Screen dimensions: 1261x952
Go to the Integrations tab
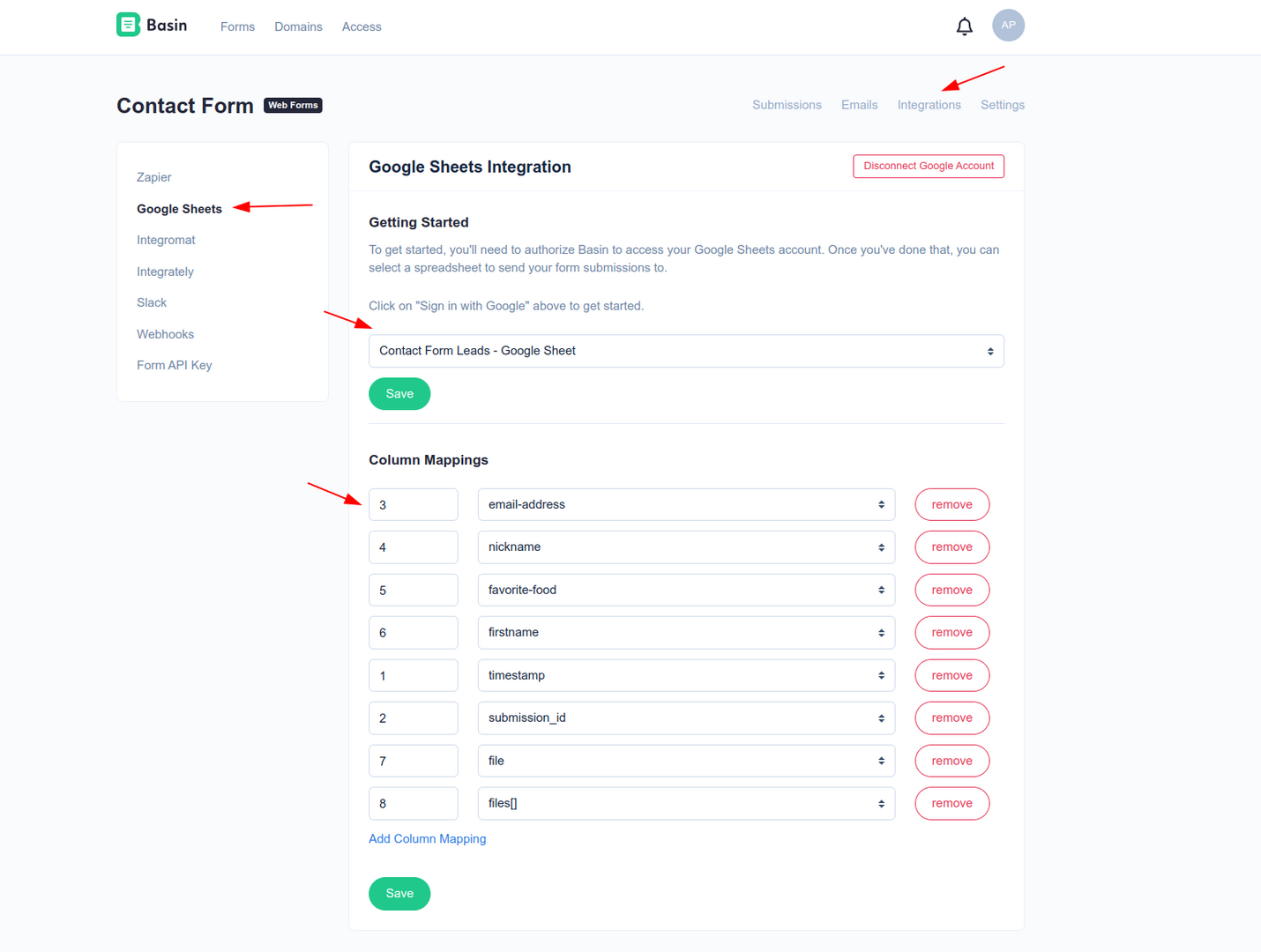pyautogui.click(x=929, y=105)
